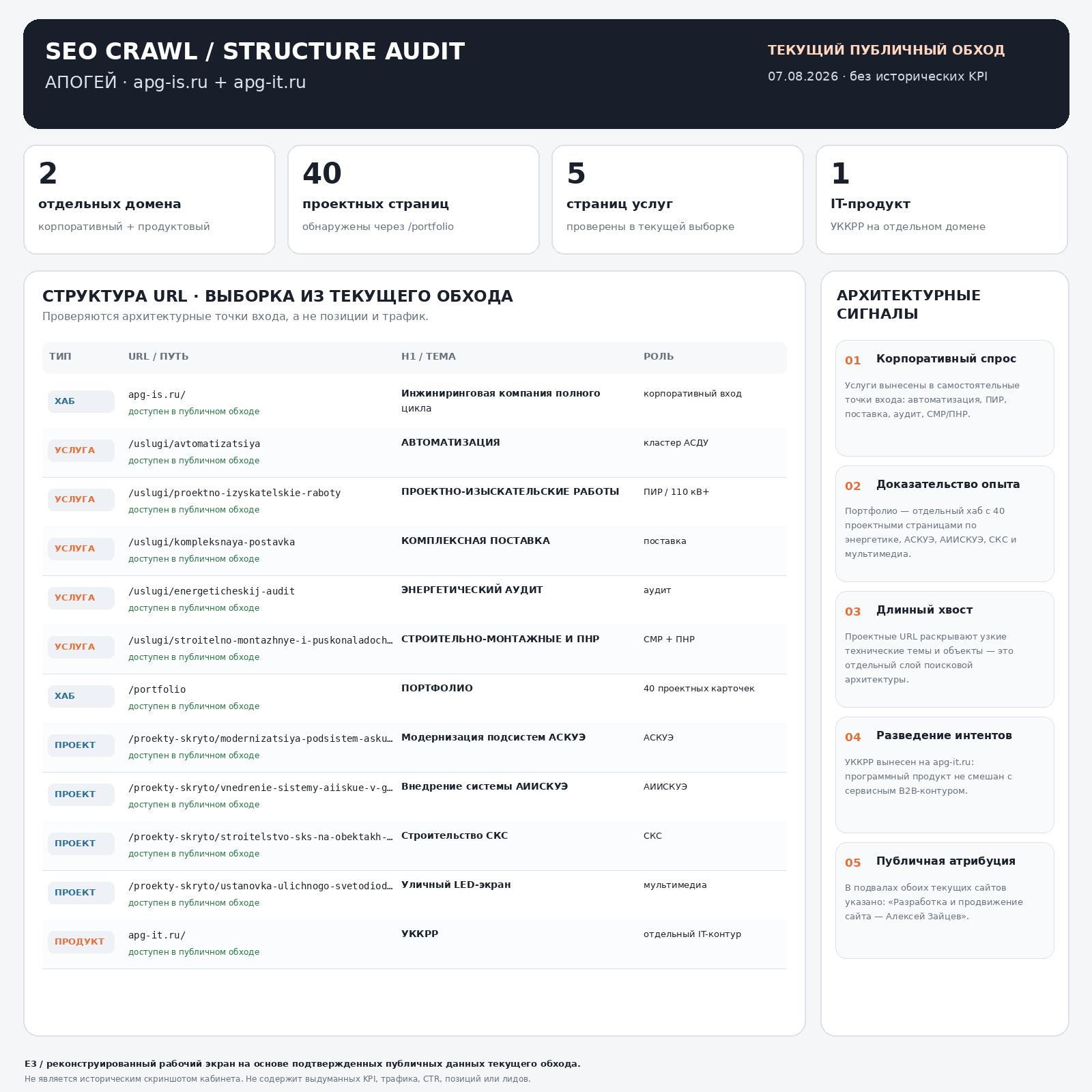1092x1092 pixels.
Task: Select /uslugi/proektno-izyskatelskie-raboty URL
Action: pos(234,493)
